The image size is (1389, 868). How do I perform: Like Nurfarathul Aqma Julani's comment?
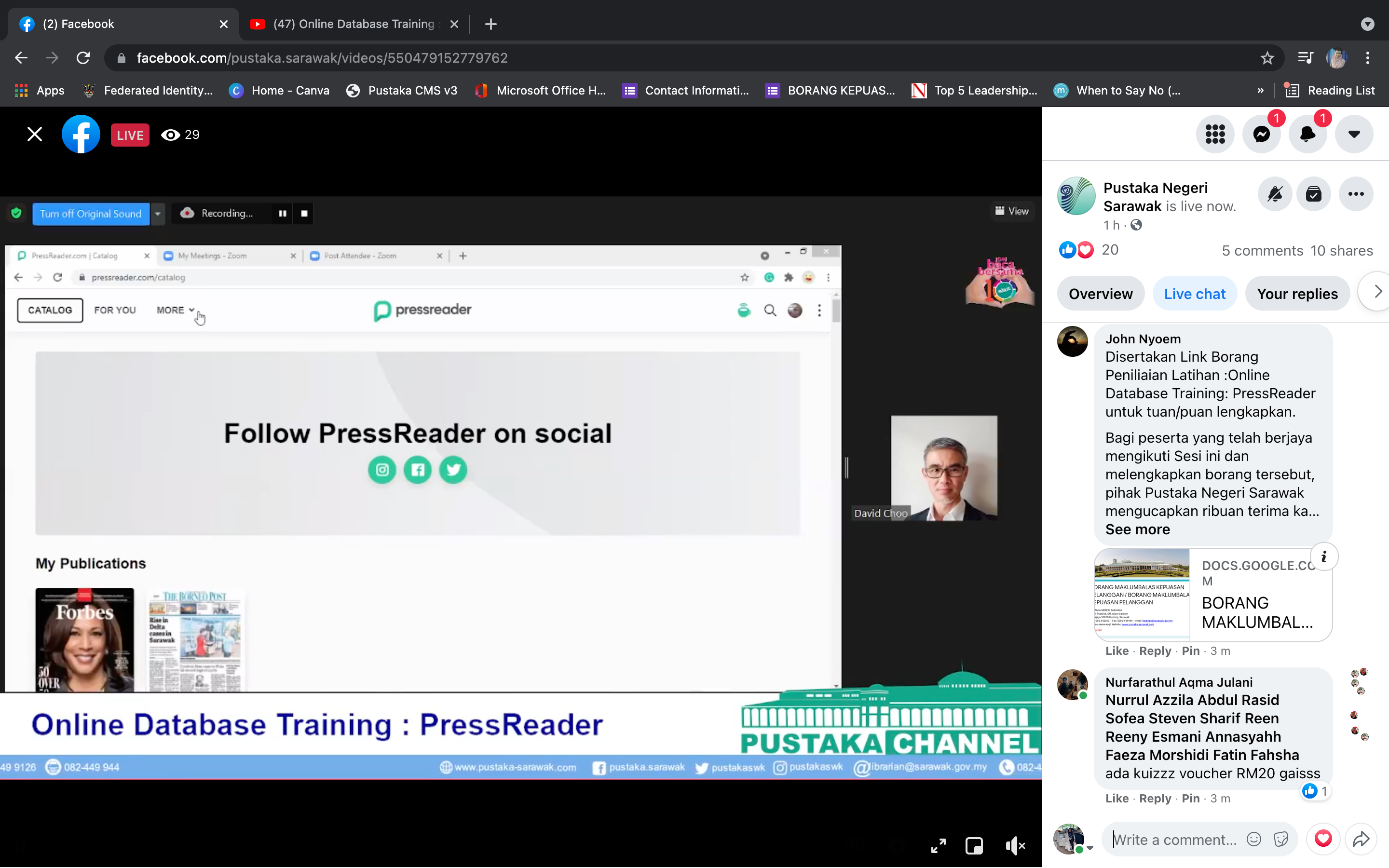(x=1117, y=799)
